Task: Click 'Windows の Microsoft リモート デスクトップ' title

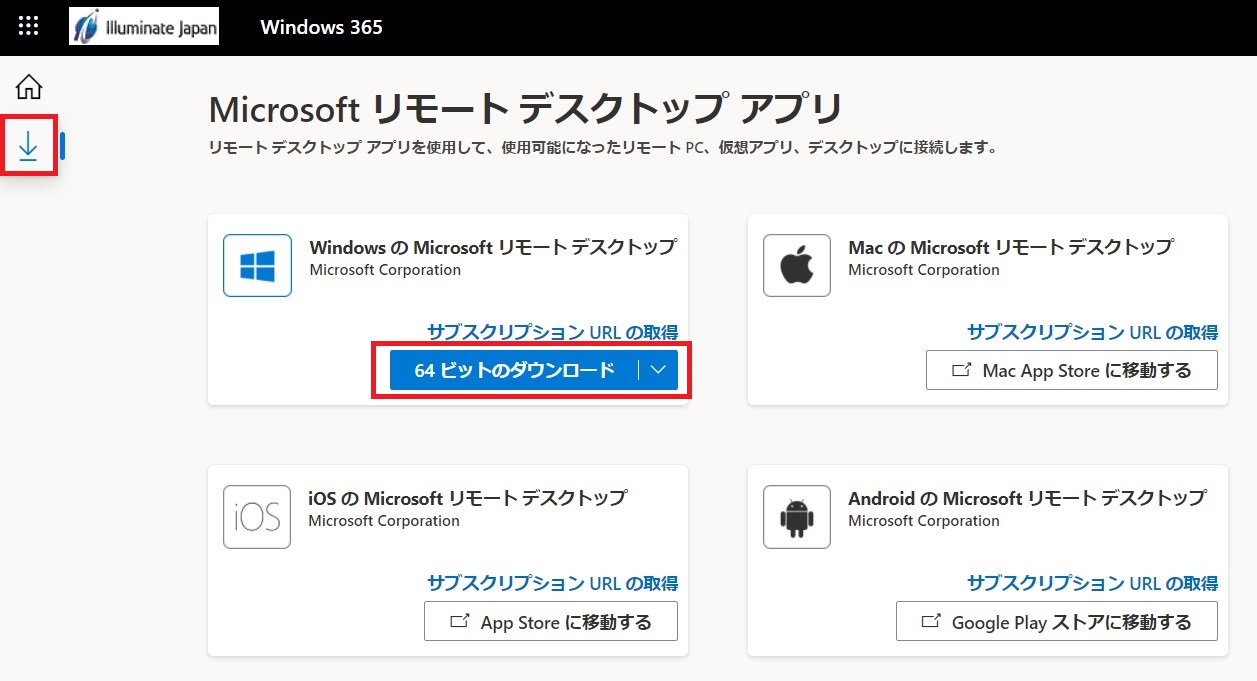Action: 493,247
